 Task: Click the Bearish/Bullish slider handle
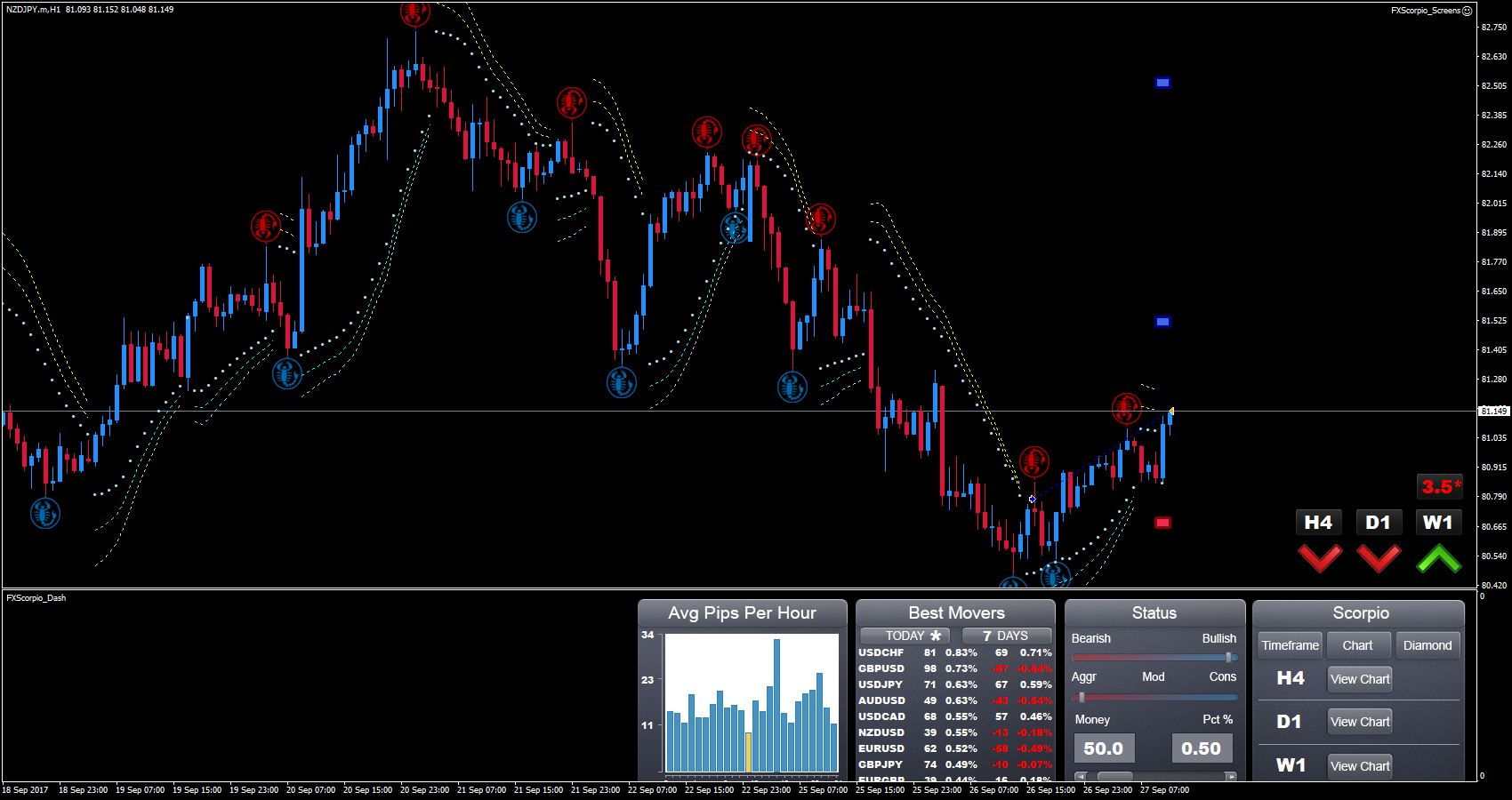point(1228,658)
